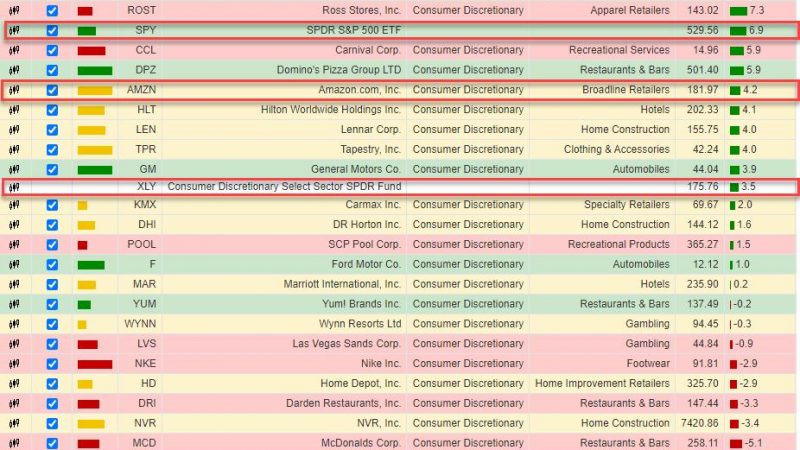Open the chart icon for NKE row
The height and width of the screenshot is (450, 800).
pos(14,364)
